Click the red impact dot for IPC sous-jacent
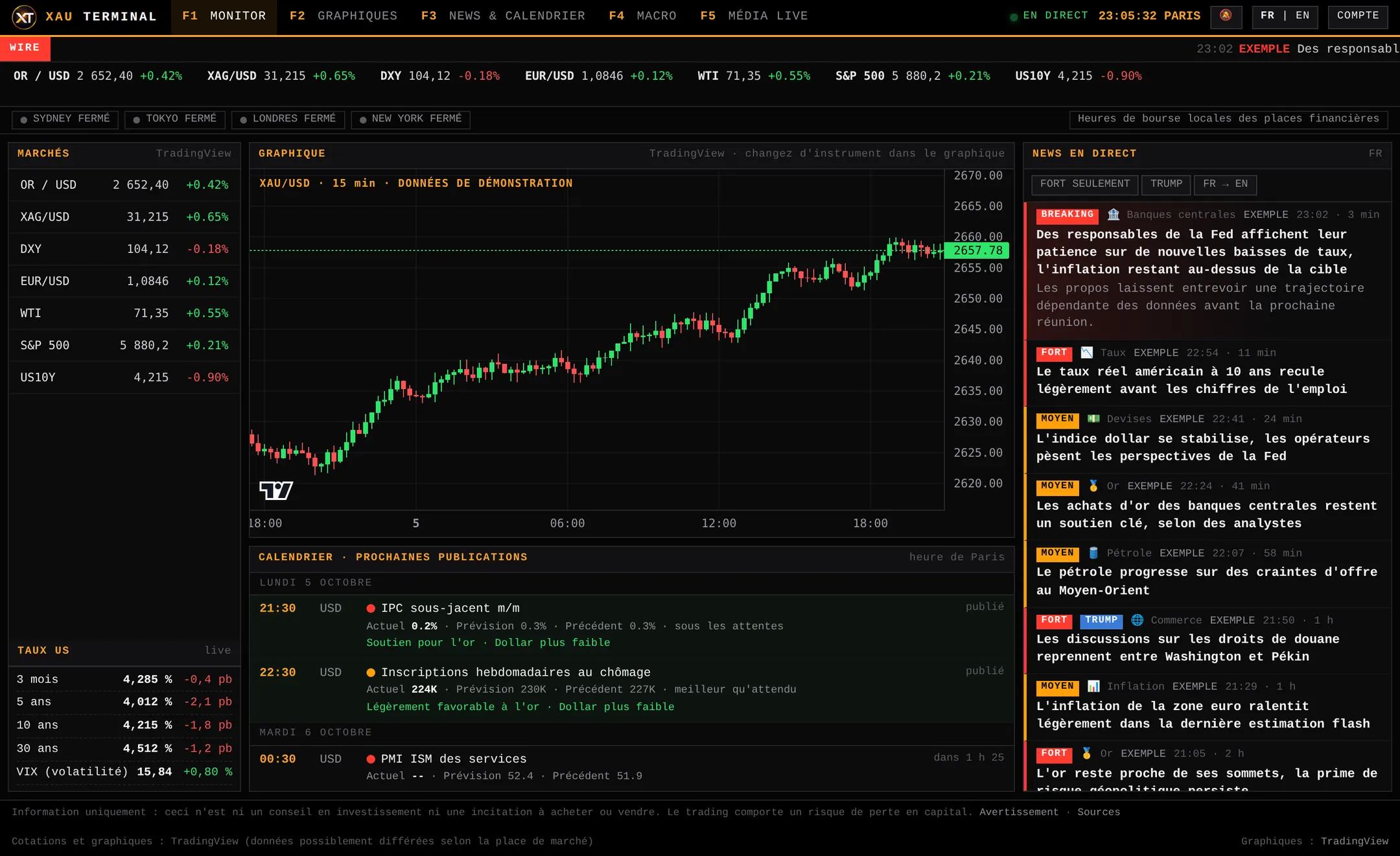The width and height of the screenshot is (1400, 856). (371, 608)
